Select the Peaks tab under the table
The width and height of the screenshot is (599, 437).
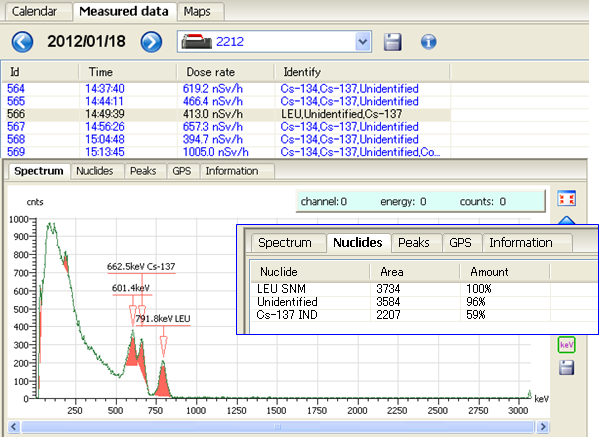tap(143, 171)
